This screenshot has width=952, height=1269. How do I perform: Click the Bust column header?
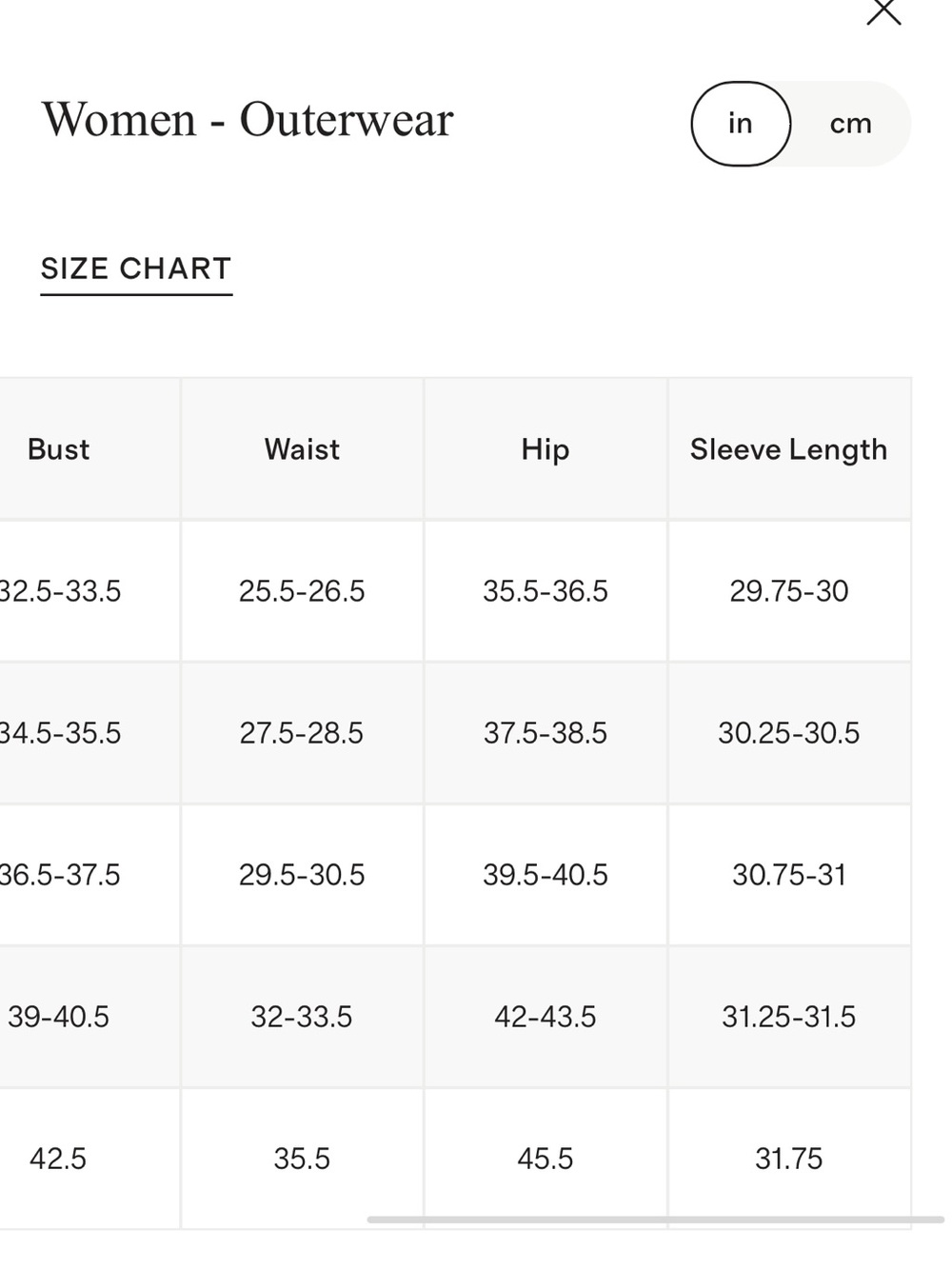coord(58,449)
